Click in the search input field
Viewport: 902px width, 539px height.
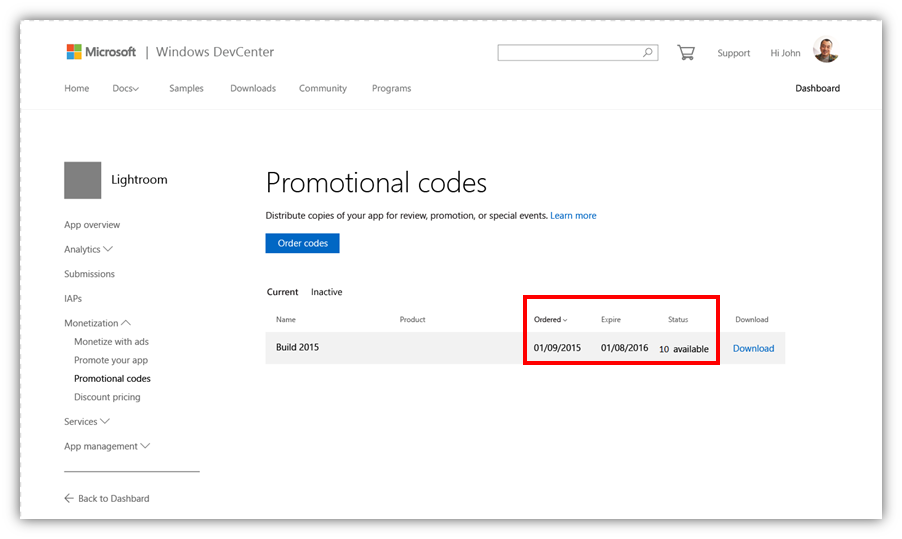pos(570,53)
